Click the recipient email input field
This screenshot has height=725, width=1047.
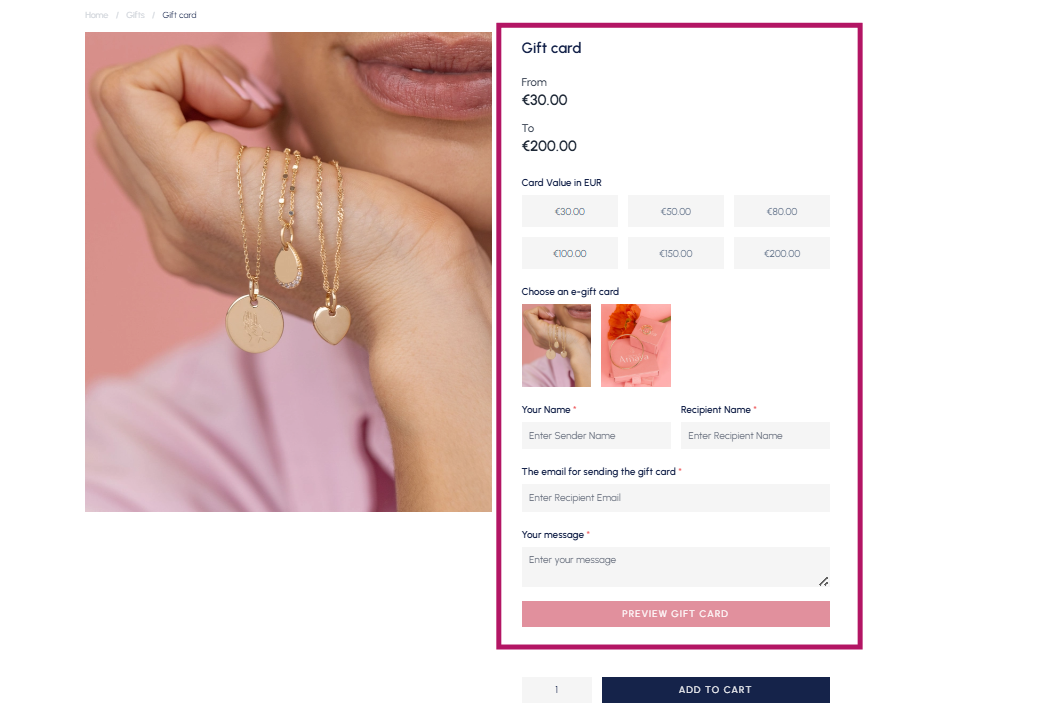[x=676, y=497]
